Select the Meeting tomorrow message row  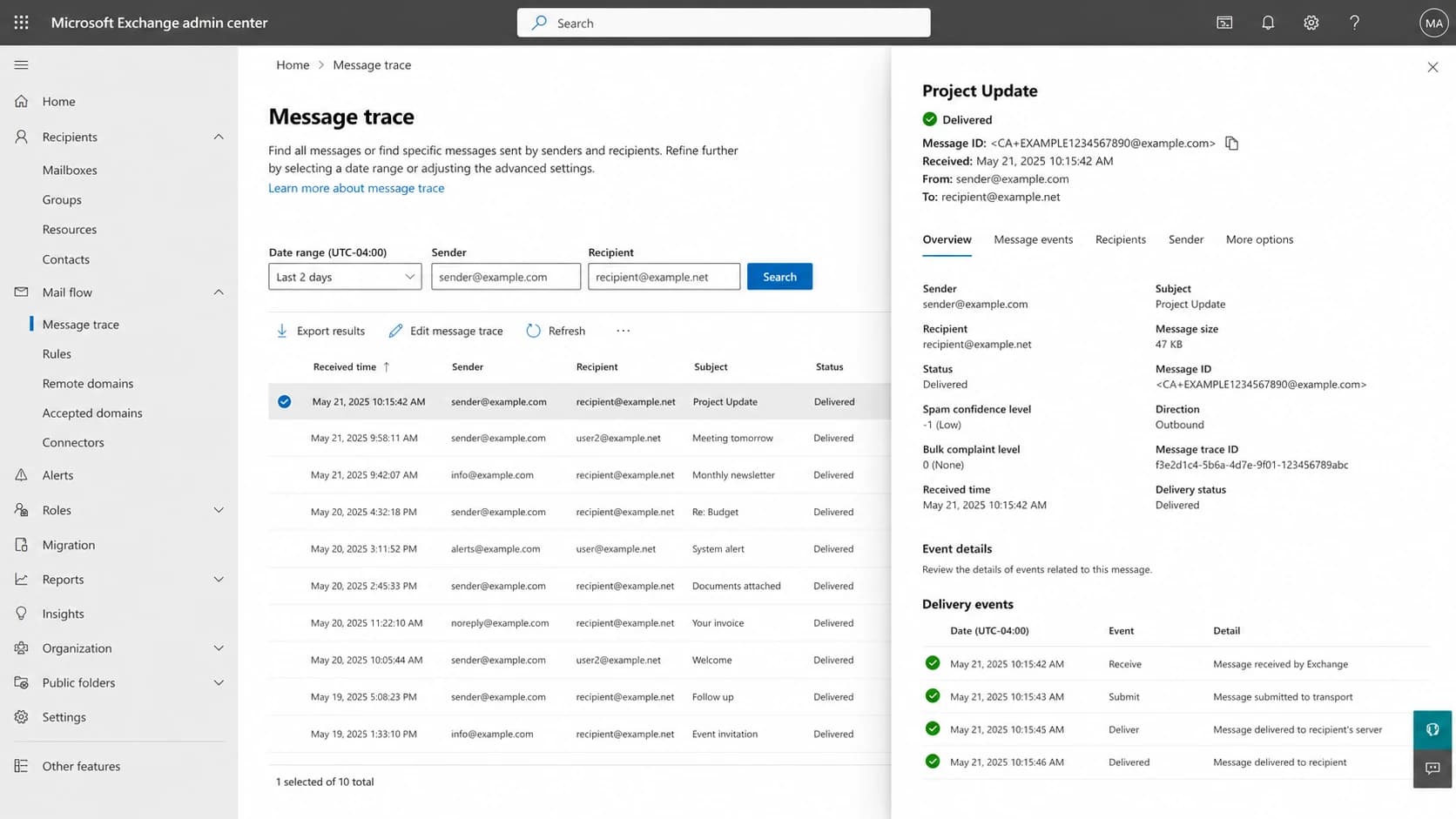coord(579,439)
